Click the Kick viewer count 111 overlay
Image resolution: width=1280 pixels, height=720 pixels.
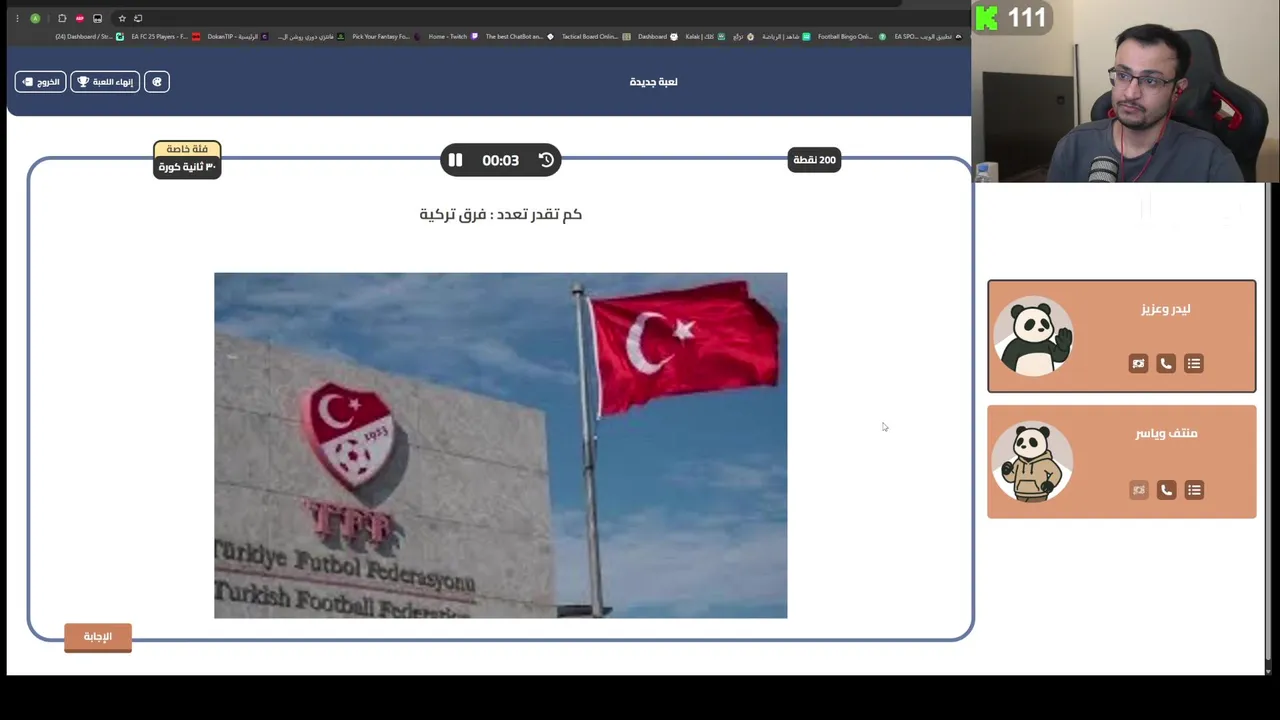[x=1012, y=17]
